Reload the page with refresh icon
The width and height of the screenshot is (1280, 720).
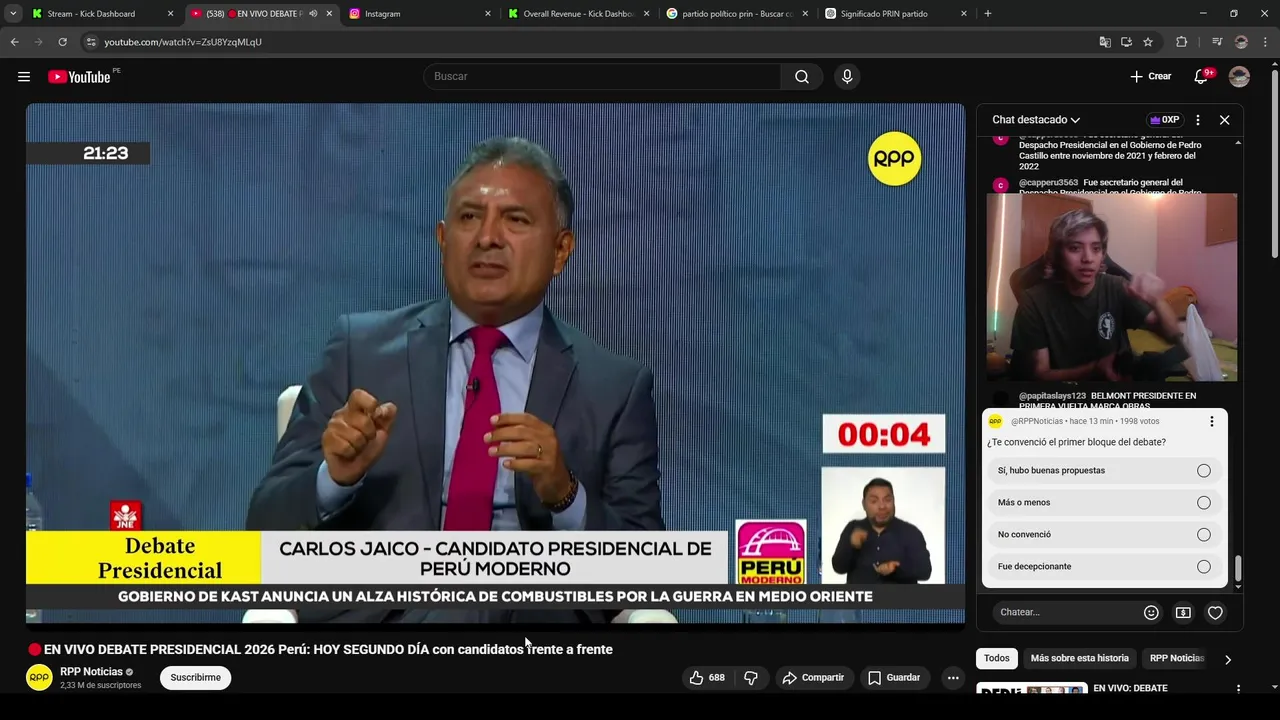point(62,42)
